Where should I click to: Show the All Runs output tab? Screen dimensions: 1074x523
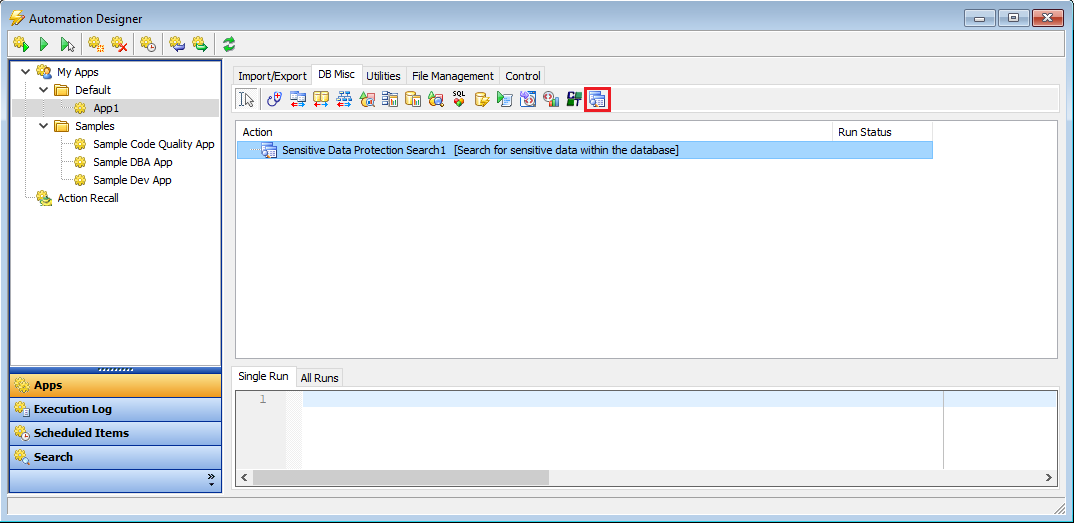(x=320, y=378)
